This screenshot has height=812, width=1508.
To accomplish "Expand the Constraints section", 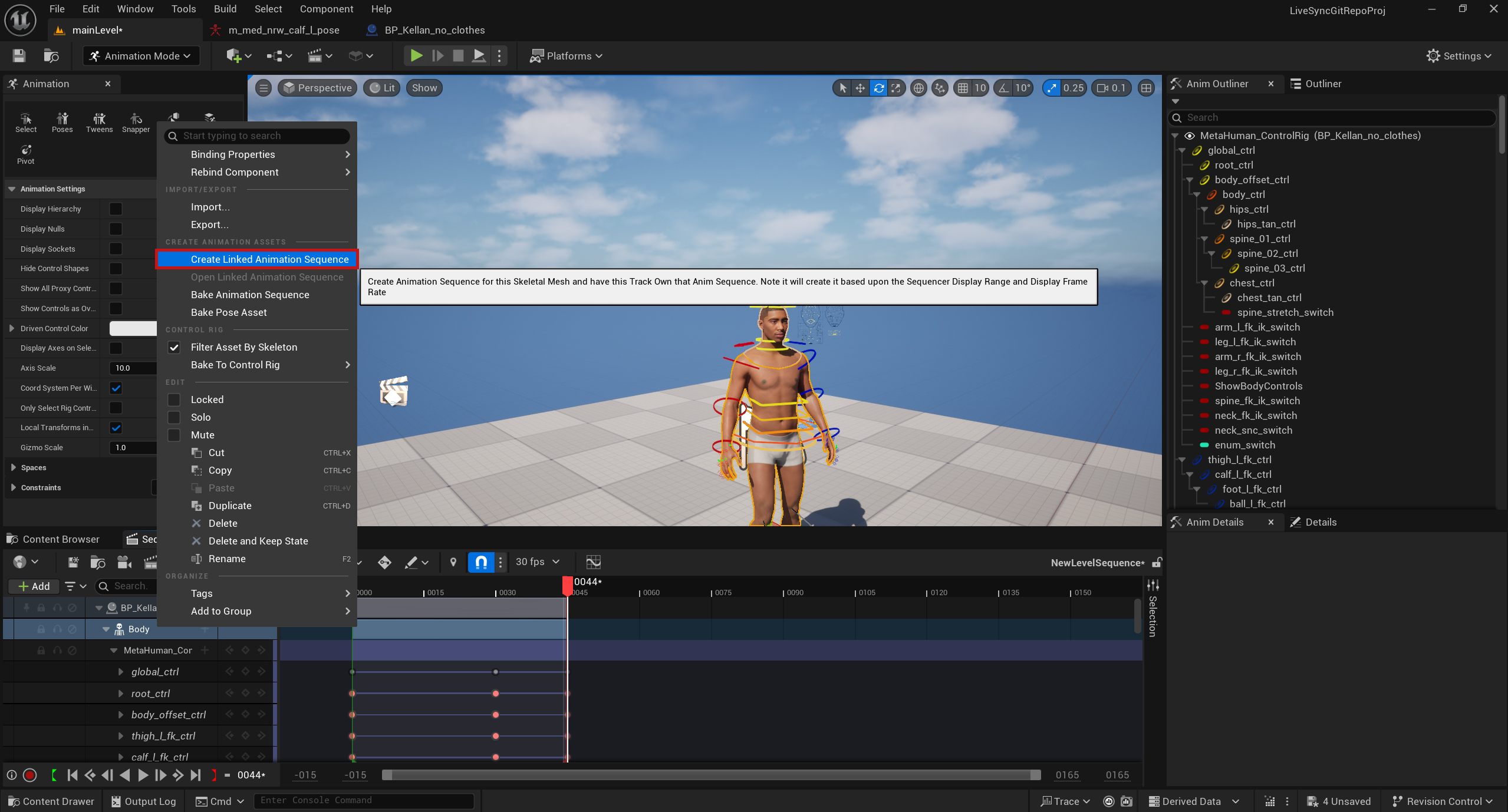I will coord(13,487).
